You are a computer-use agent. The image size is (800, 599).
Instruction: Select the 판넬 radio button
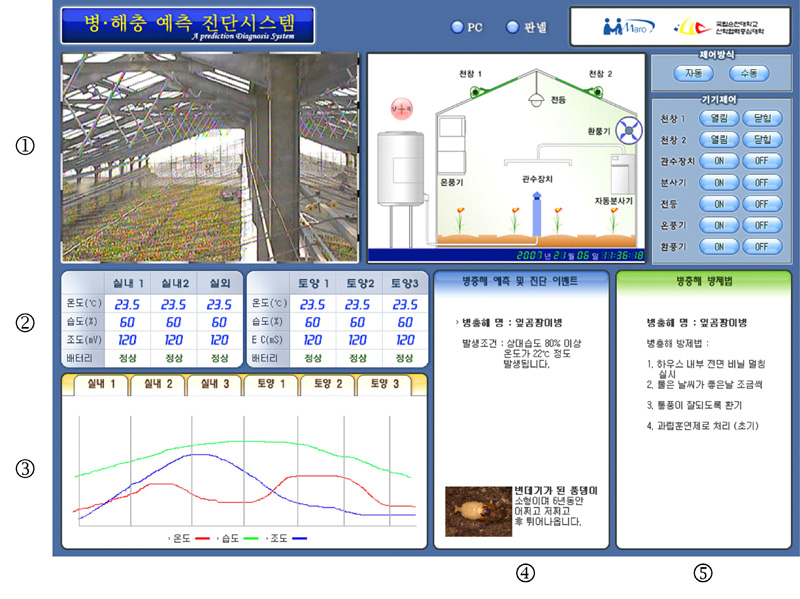click(511, 28)
